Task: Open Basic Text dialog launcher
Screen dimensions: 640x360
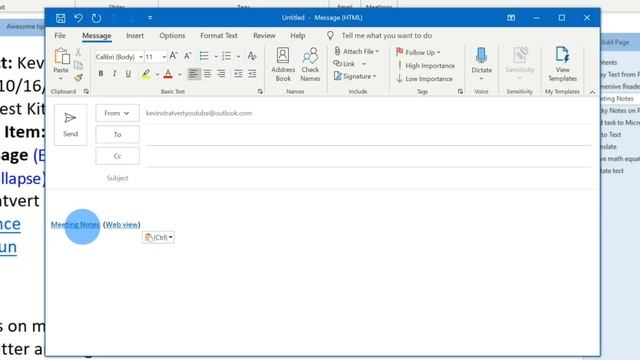Action: pyautogui.click(x=260, y=91)
